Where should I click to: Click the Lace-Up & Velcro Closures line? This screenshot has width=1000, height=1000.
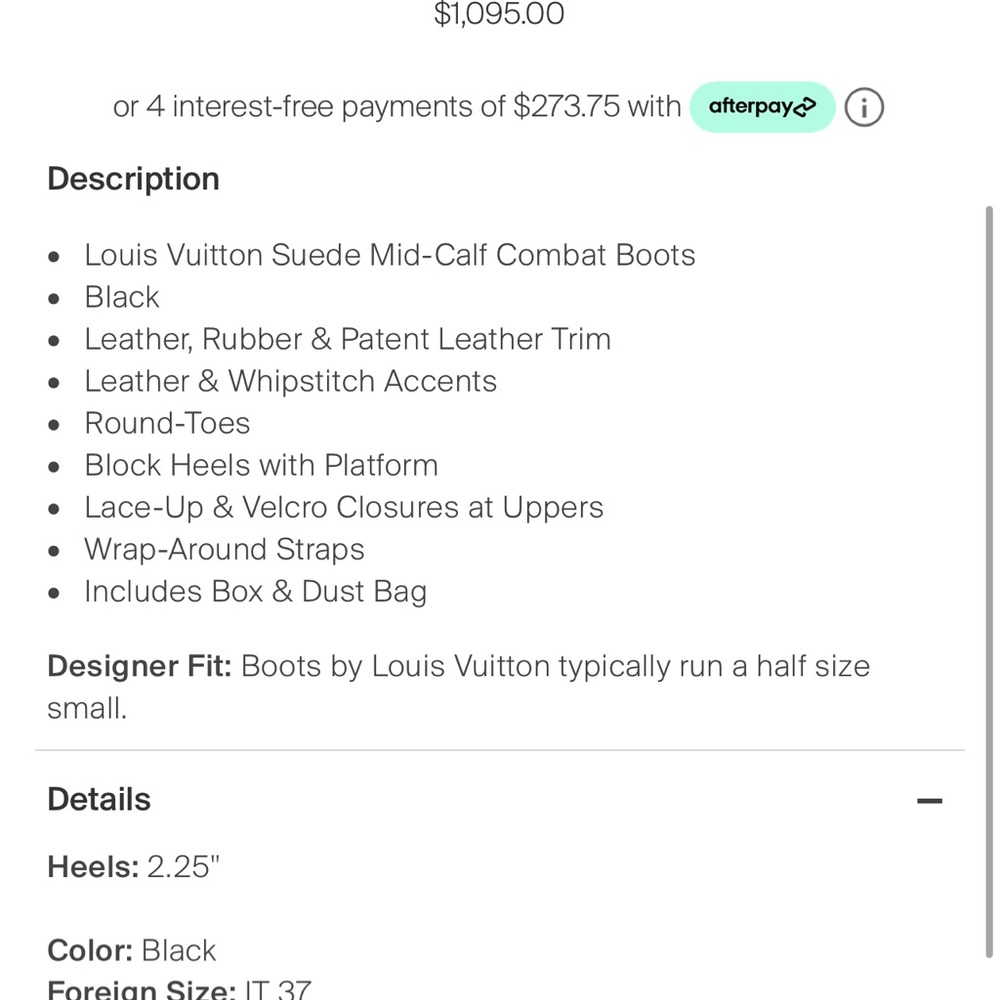343,507
